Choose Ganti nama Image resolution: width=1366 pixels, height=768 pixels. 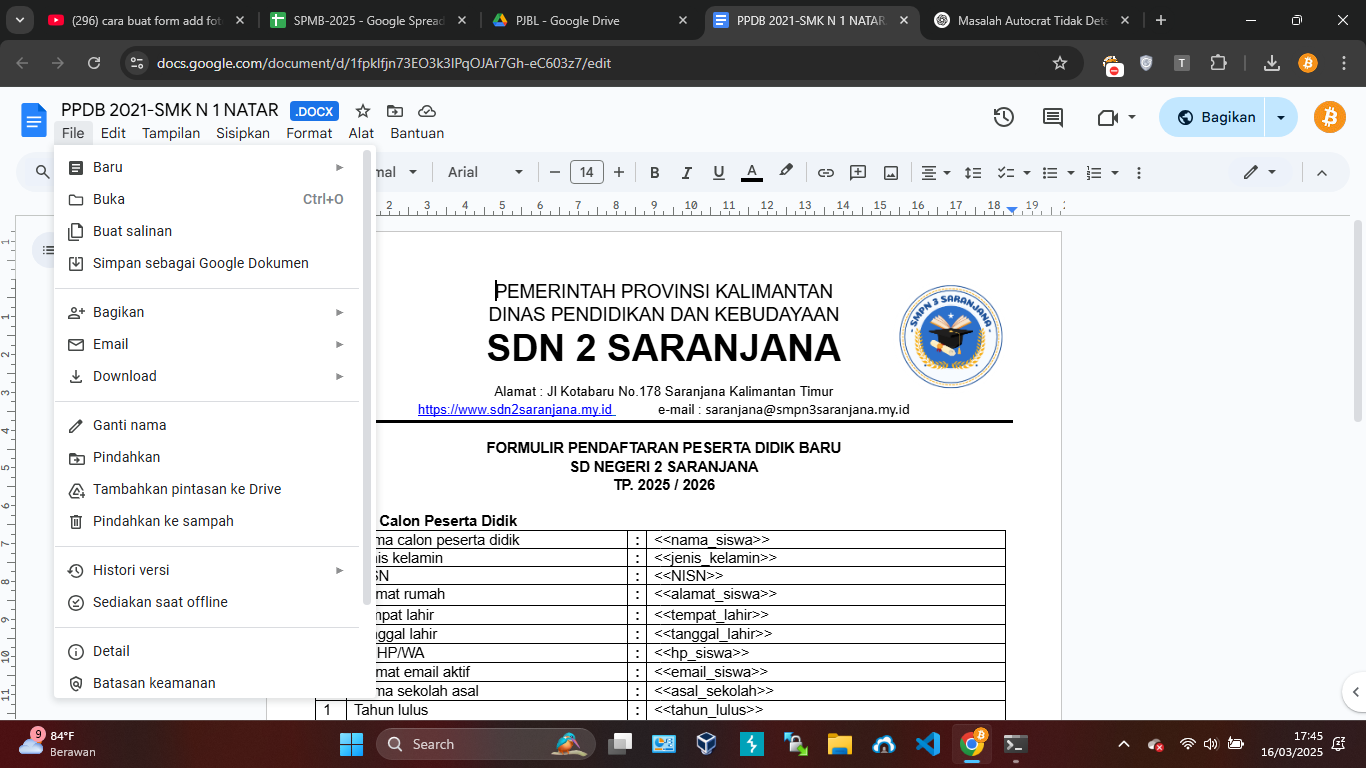tap(207, 425)
